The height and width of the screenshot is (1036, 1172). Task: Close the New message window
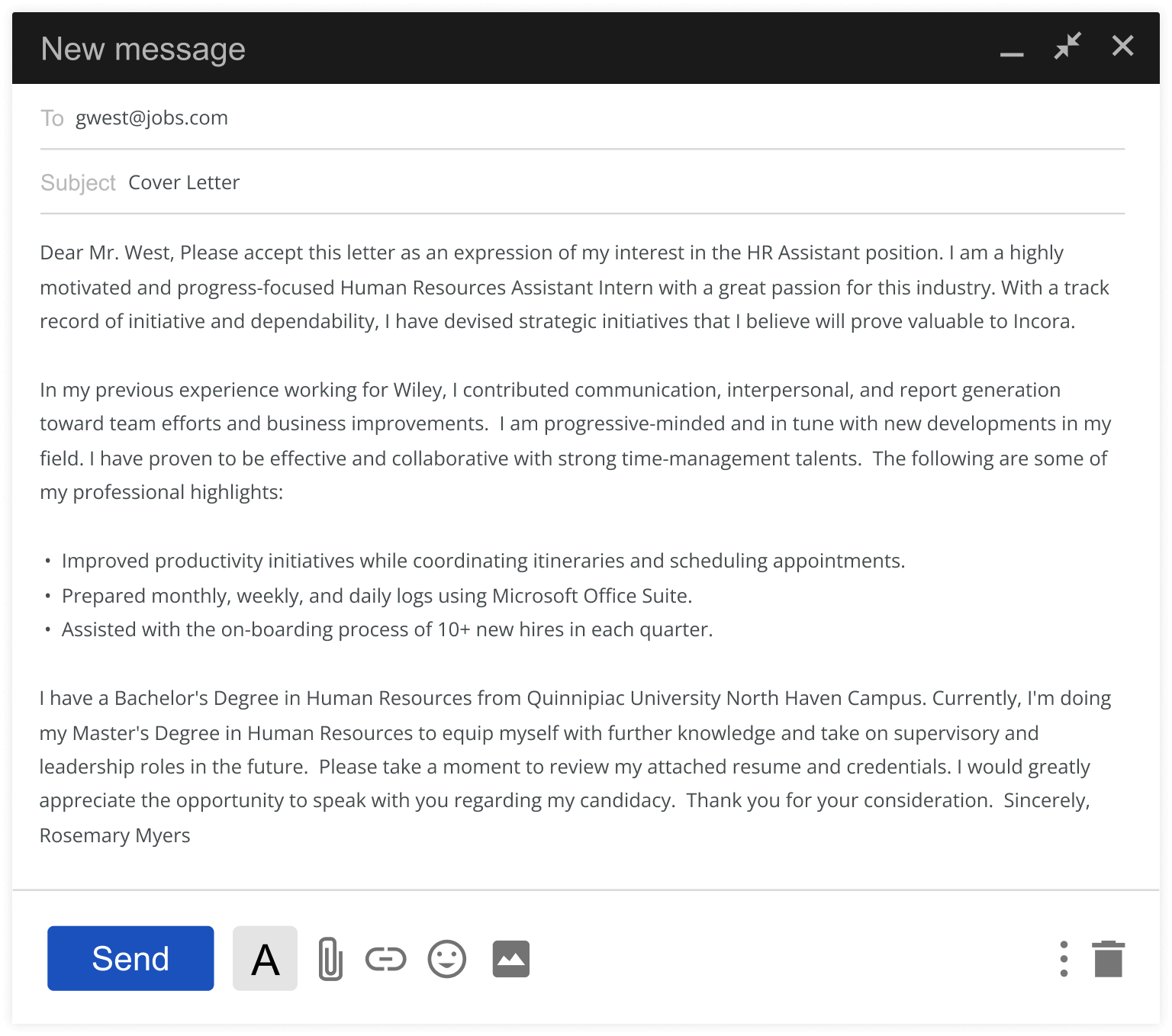(x=1123, y=46)
